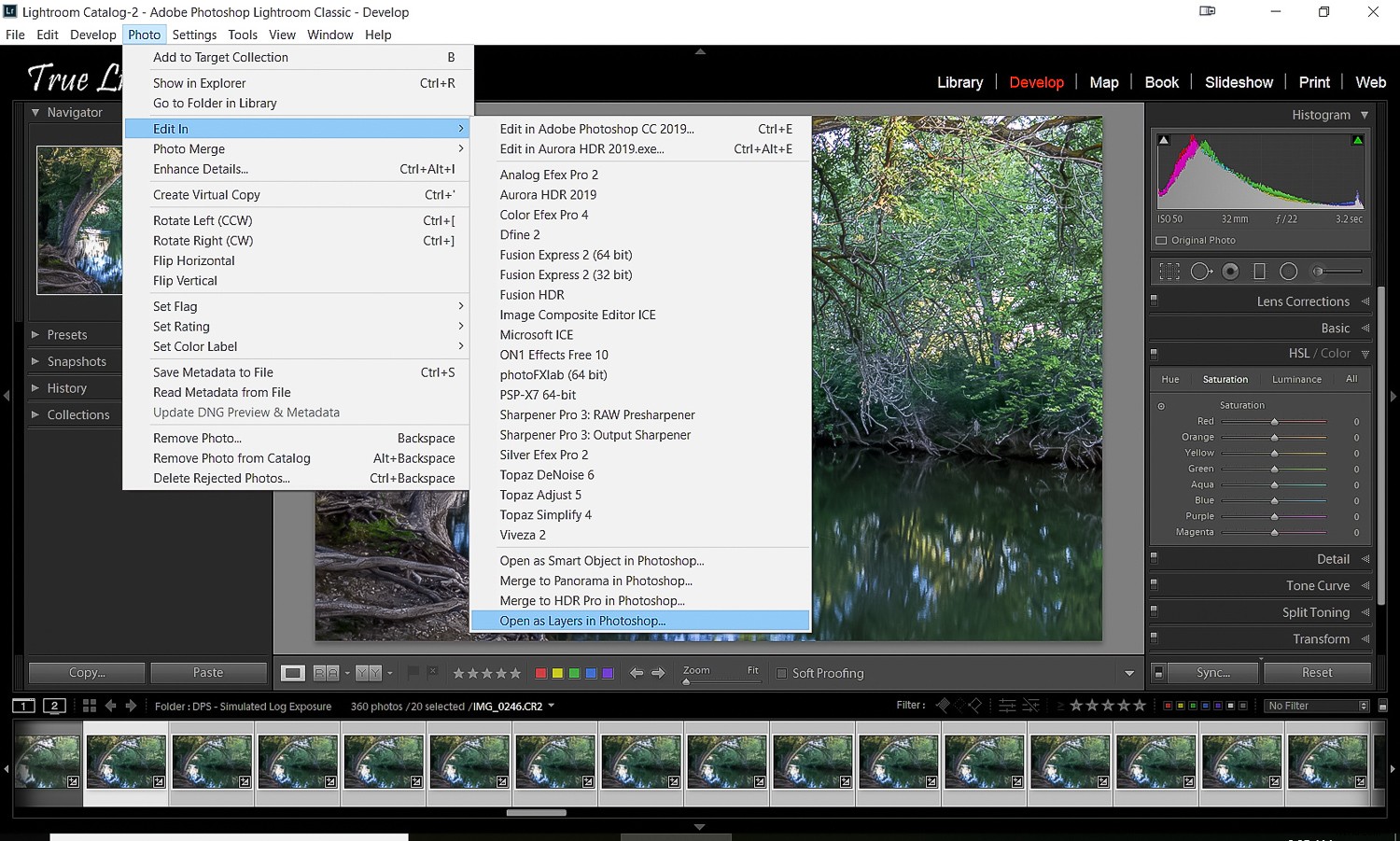The width and height of the screenshot is (1400, 841).
Task: Select the Adjustment Brush tool
Action: coord(1319,271)
